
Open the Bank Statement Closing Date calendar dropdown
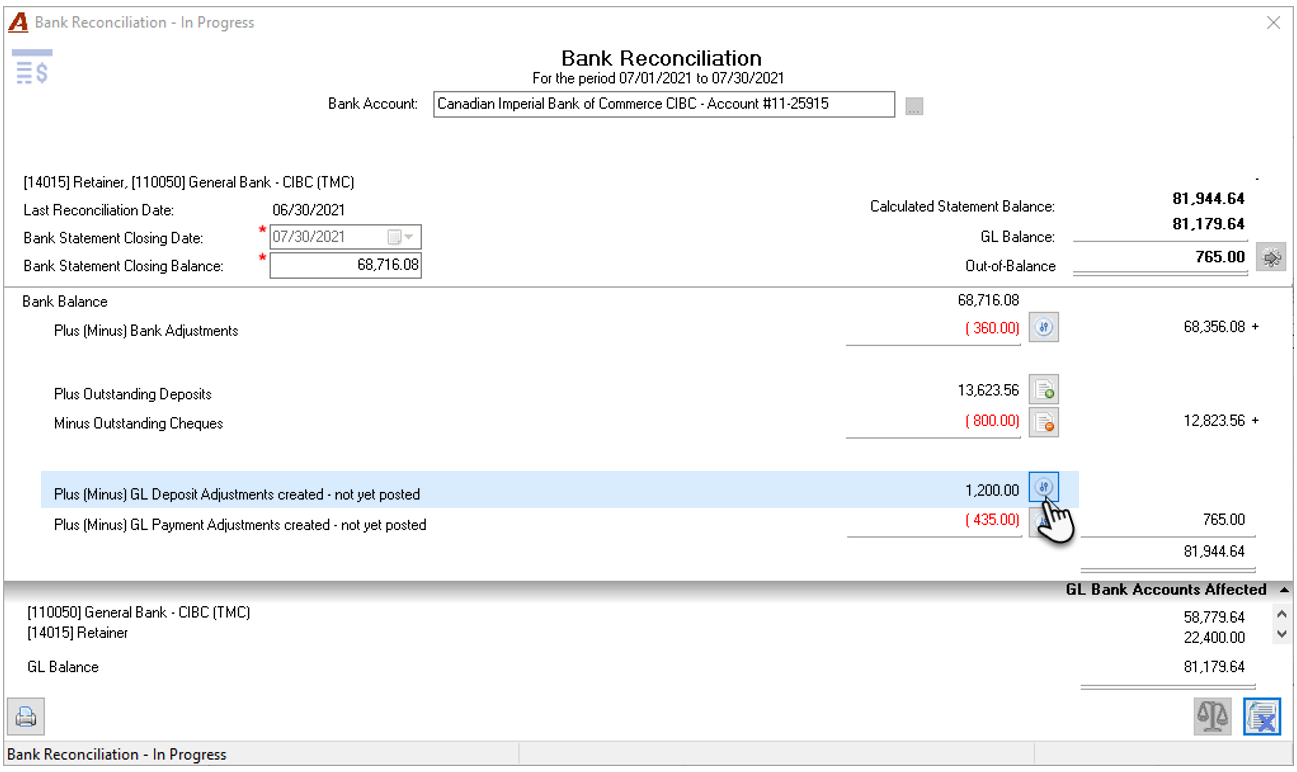(x=401, y=237)
